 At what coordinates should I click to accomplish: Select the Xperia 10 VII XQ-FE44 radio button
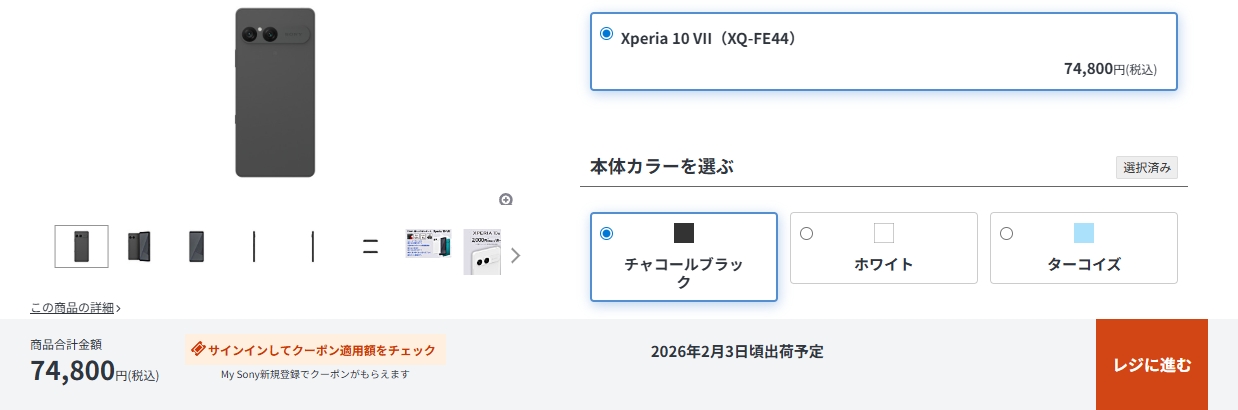pos(606,34)
